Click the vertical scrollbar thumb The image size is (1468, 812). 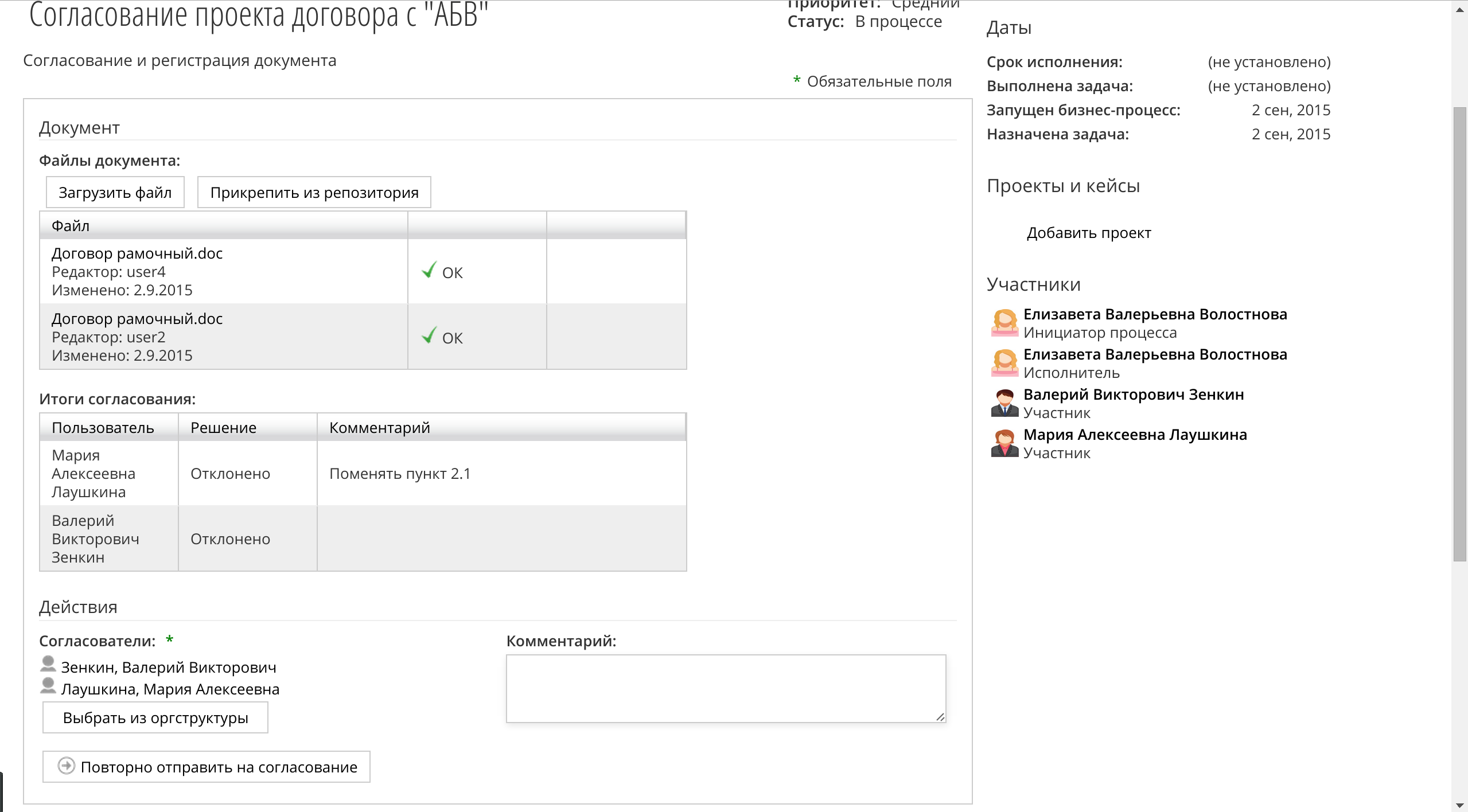(x=1459, y=333)
